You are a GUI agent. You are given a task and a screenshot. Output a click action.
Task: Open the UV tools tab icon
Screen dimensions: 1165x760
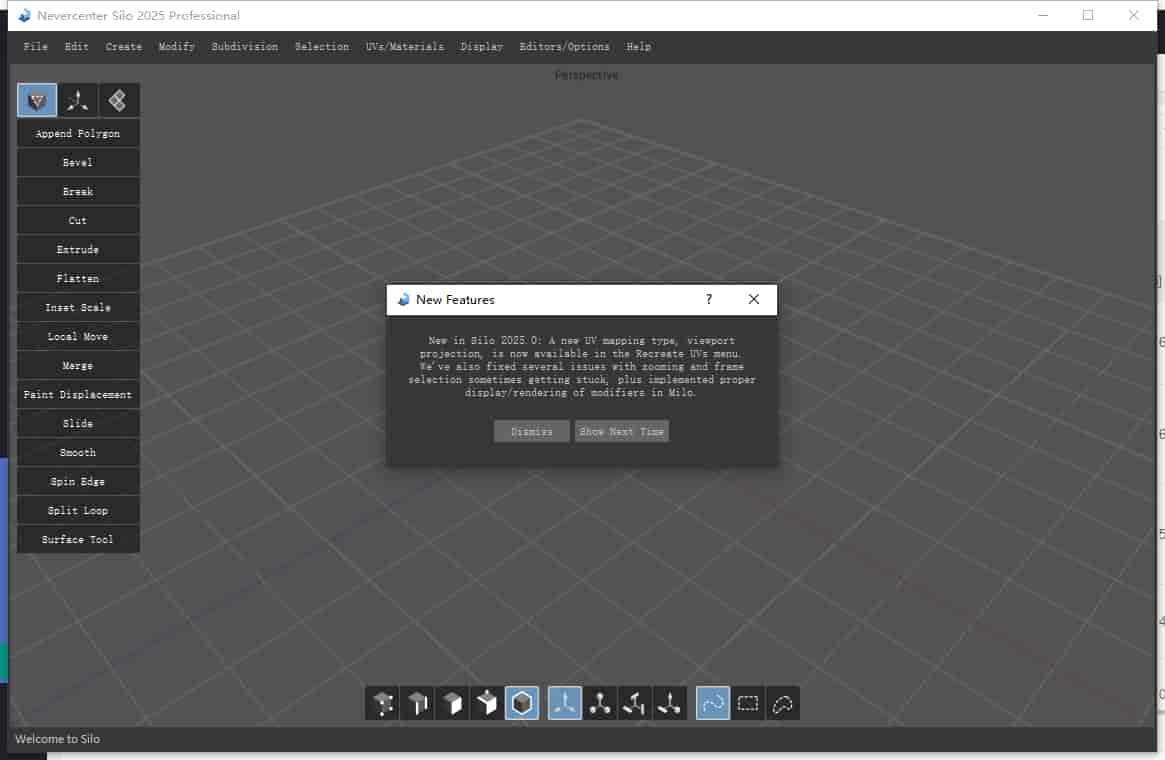118,100
